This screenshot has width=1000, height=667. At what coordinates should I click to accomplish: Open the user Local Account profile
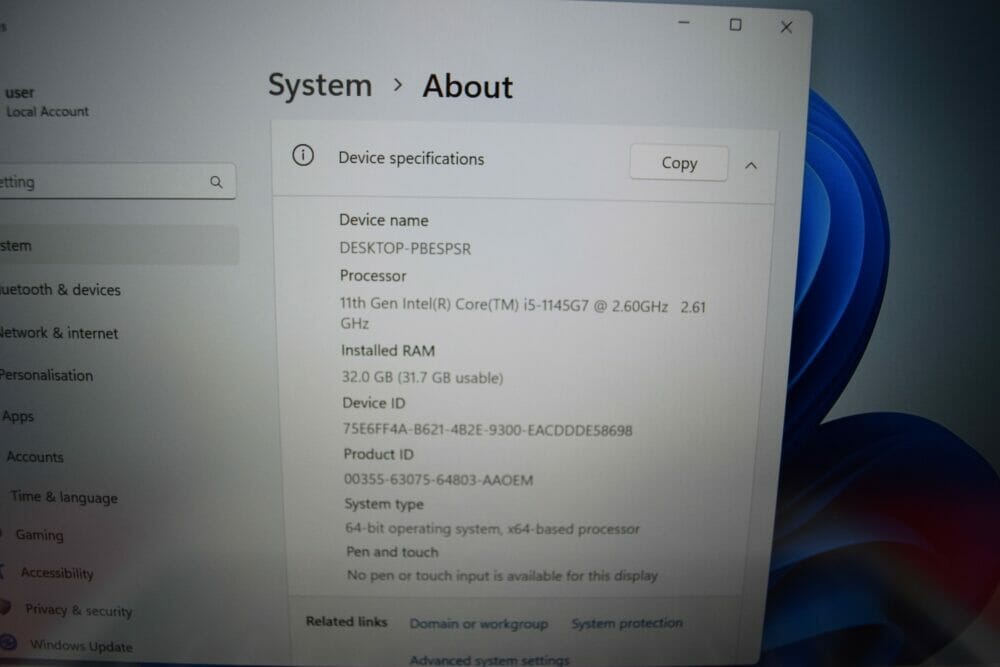pyautogui.click(x=47, y=102)
